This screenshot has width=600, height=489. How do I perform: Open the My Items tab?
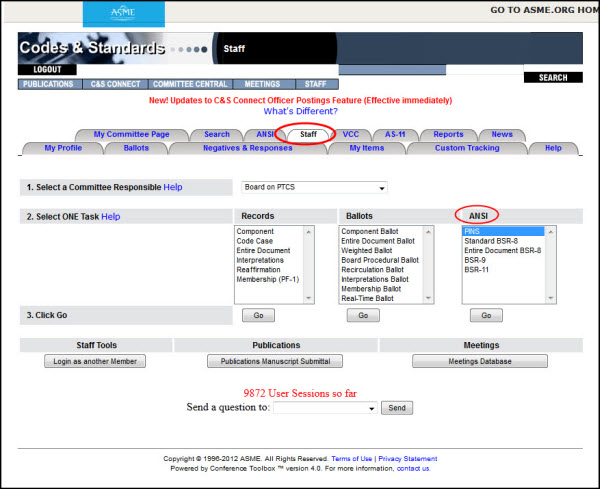[x=367, y=148]
